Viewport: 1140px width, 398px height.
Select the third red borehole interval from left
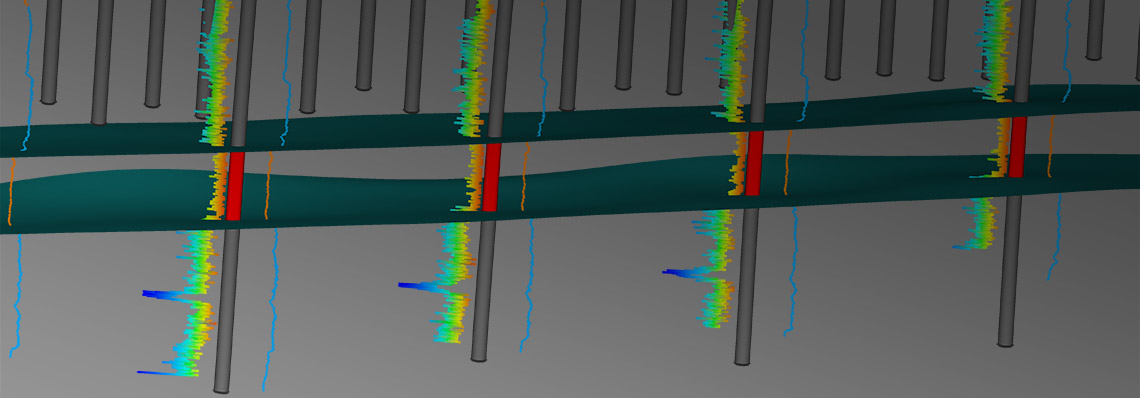[755, 163]
